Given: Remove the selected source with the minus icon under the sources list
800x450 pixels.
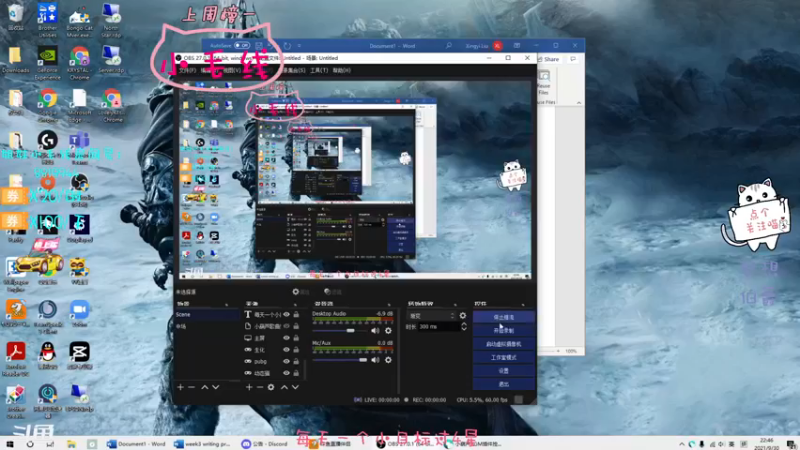Looking at the screenshot, I should point(260,387).
